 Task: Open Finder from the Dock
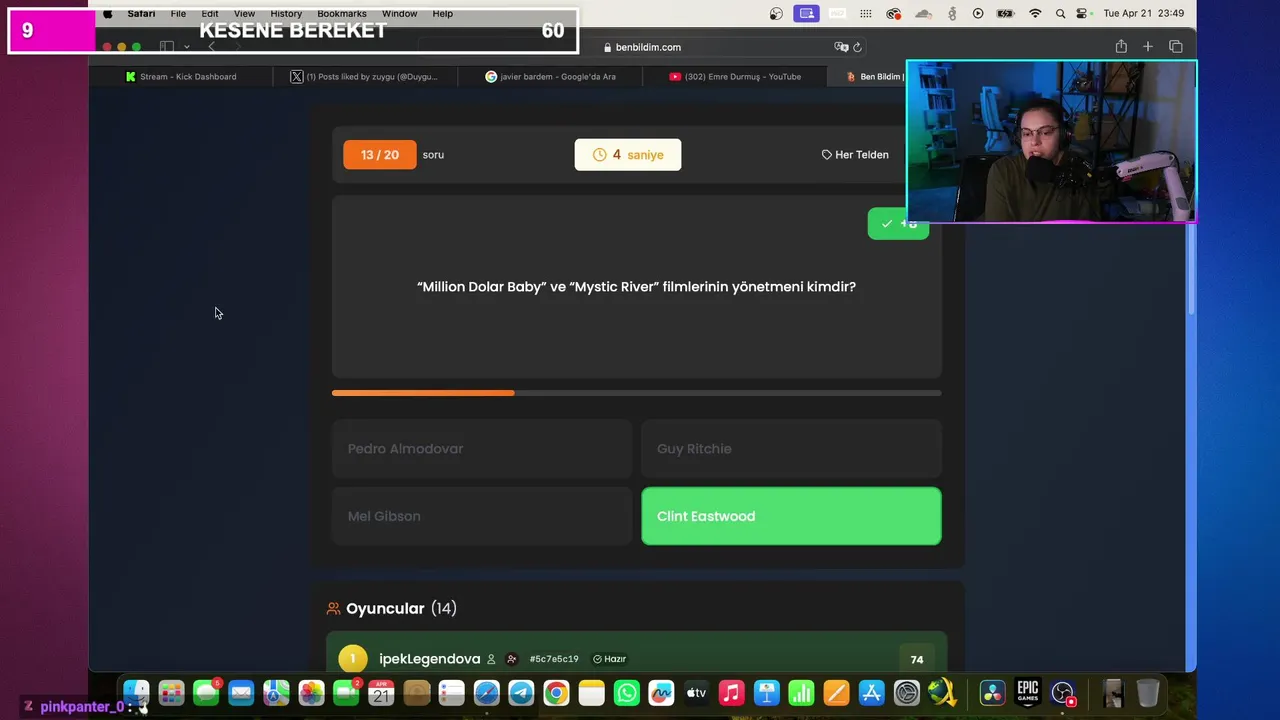(x=136, y=692)
